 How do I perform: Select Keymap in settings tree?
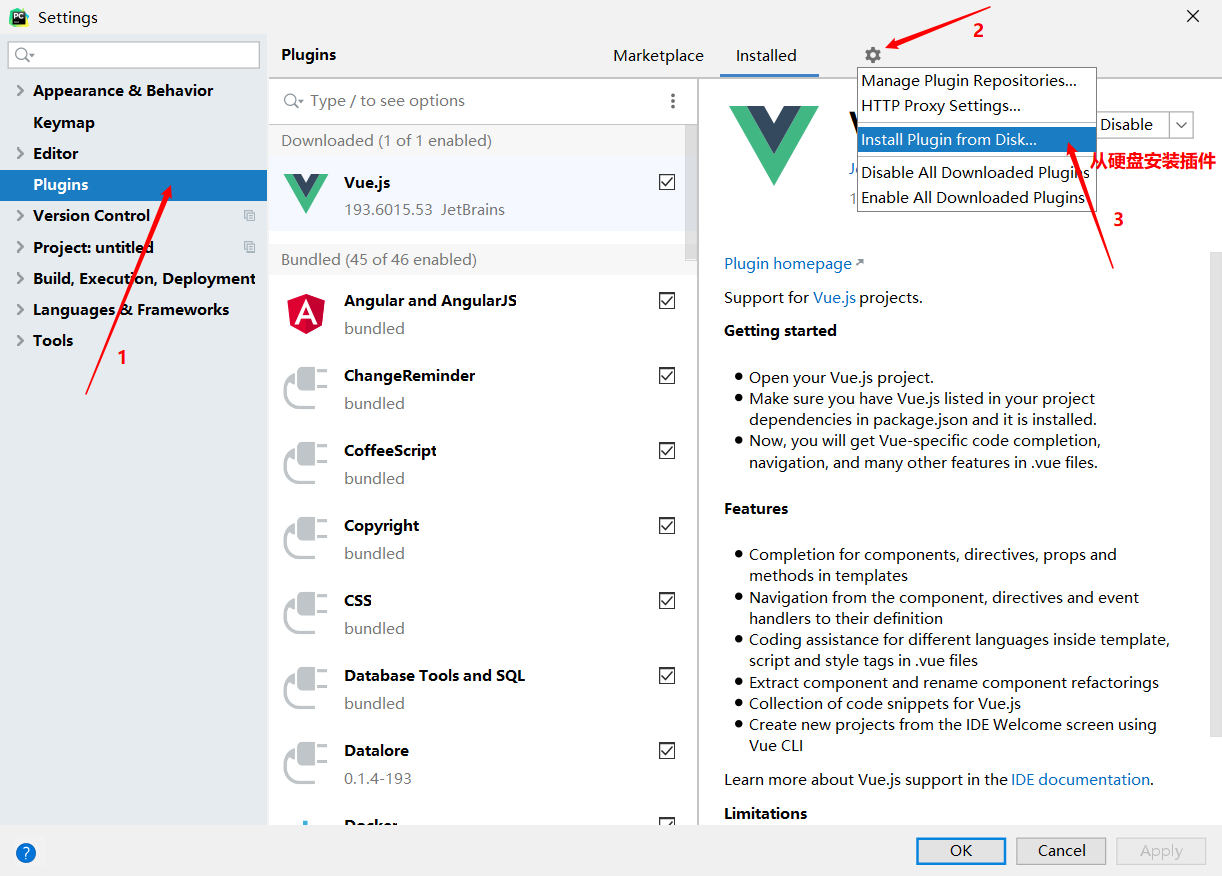(64, 123)
